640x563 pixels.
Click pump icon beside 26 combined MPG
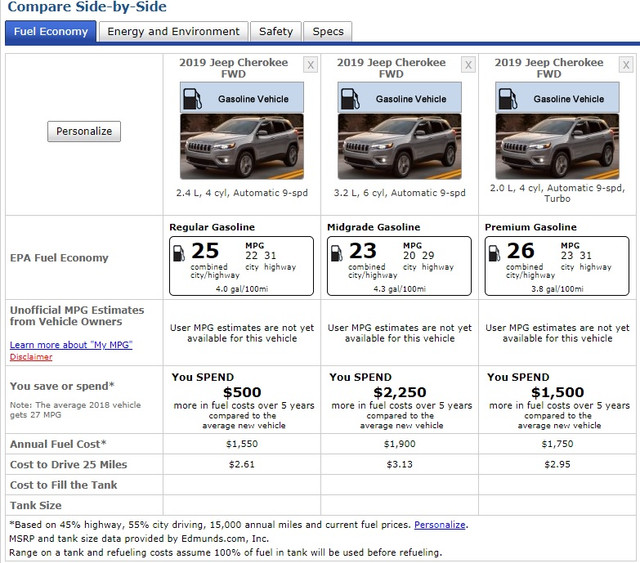pyautogui.click(x=494, y=253)
